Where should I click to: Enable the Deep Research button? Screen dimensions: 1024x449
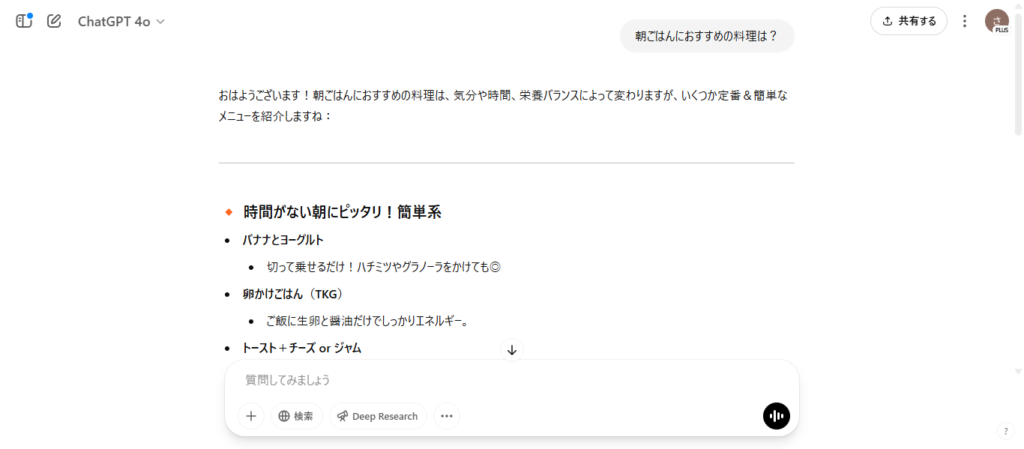(x=378, y=416)
